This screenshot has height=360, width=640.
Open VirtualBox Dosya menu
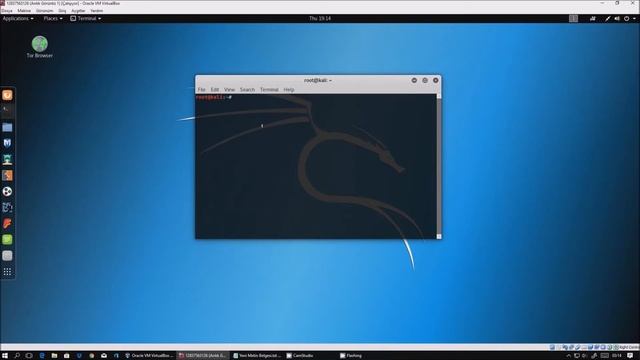click(x=7, y=11)
